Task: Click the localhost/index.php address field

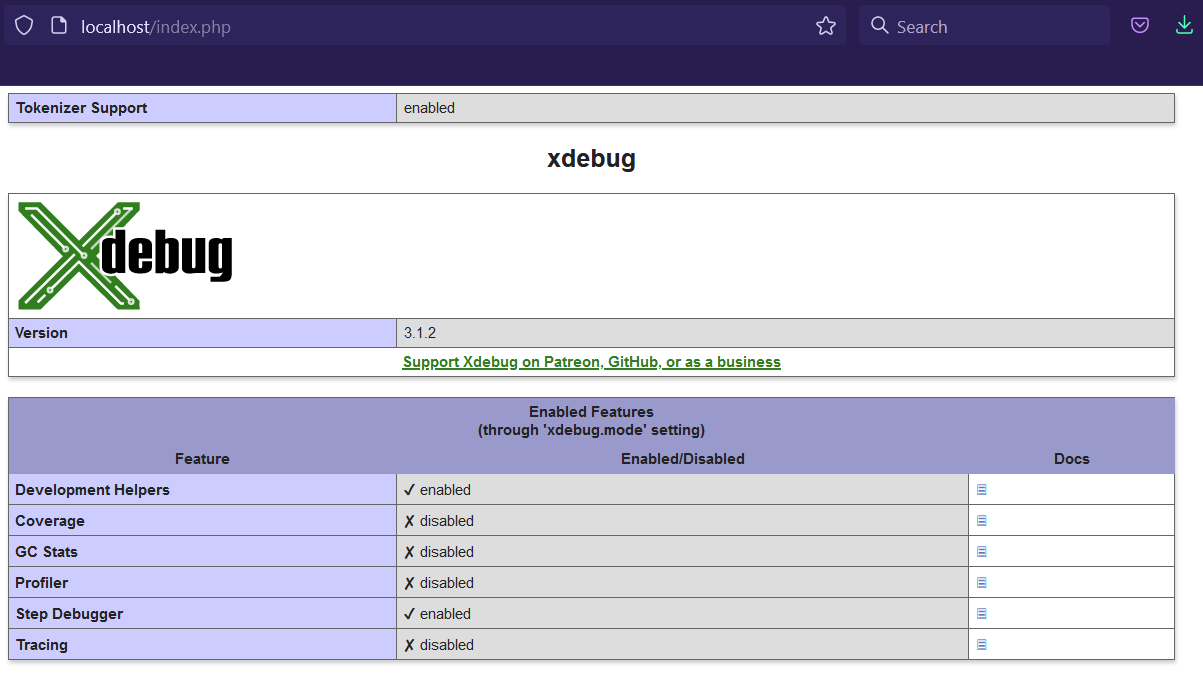Action: click(425, 26)
